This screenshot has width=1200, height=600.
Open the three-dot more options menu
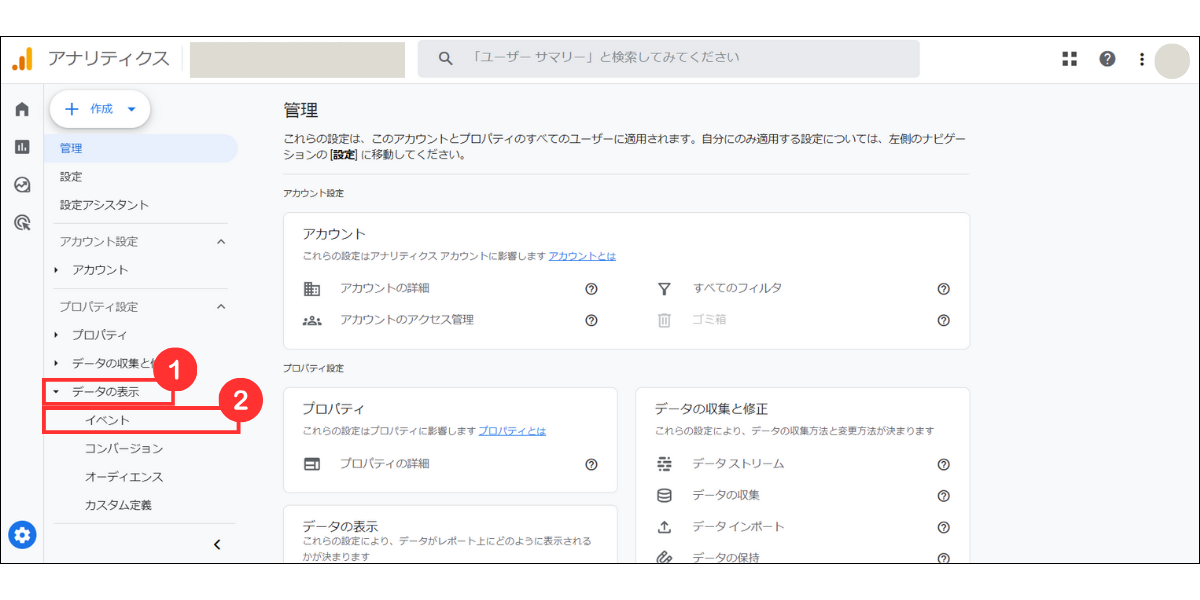tap(1141, 59)
